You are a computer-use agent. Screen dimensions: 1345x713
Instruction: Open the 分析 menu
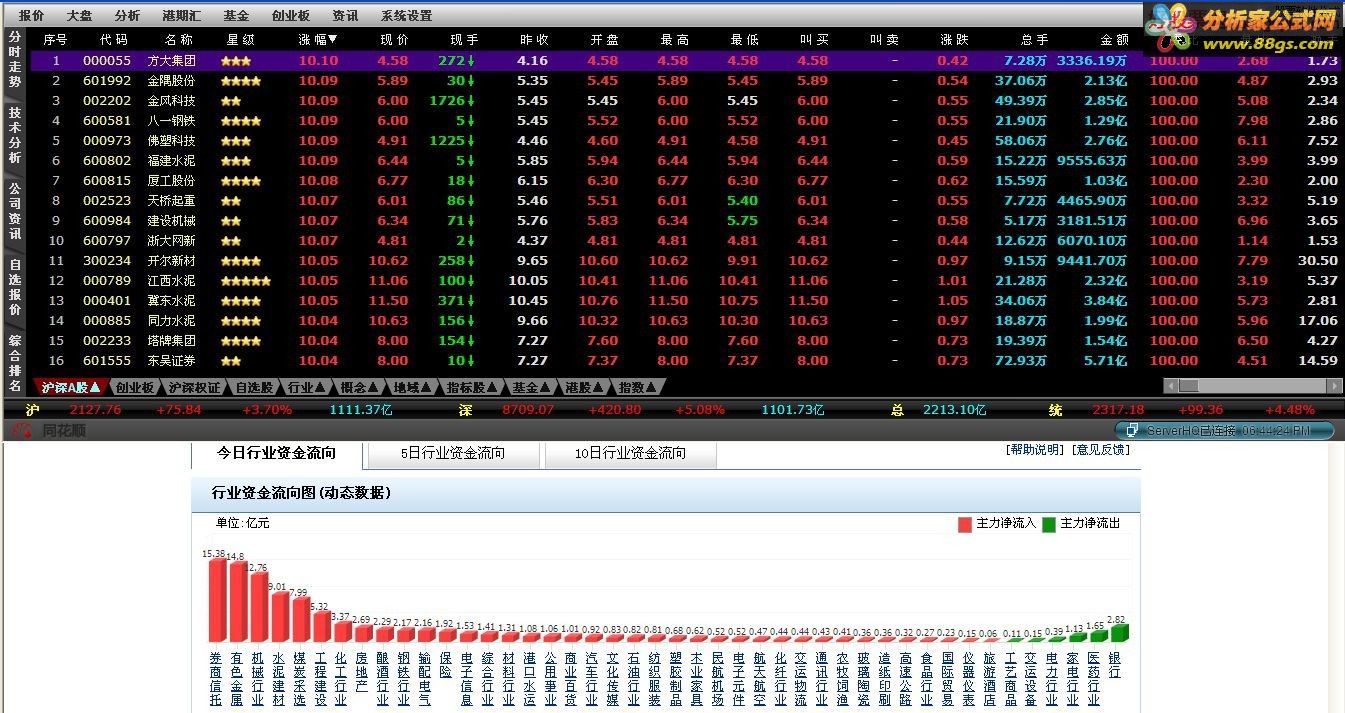point(127,16)
